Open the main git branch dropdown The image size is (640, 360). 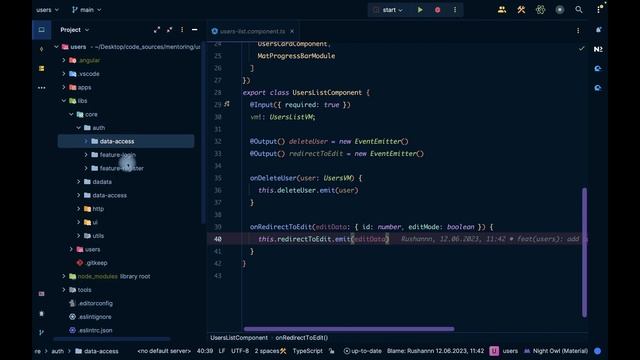(x=87, y=10)
